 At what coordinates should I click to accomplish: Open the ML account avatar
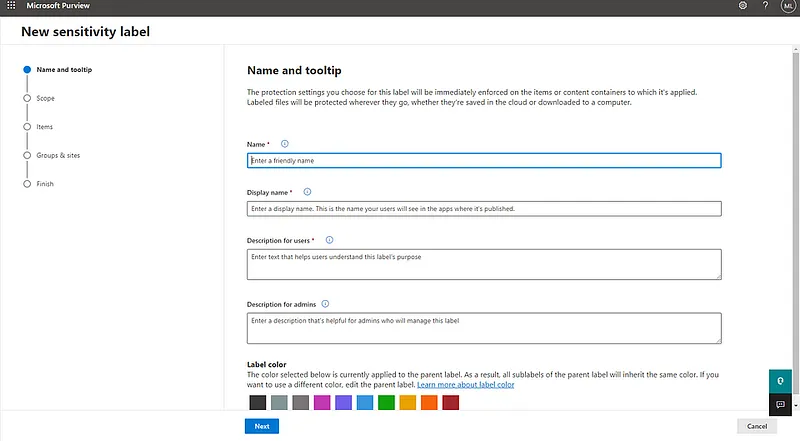point(788,6)
